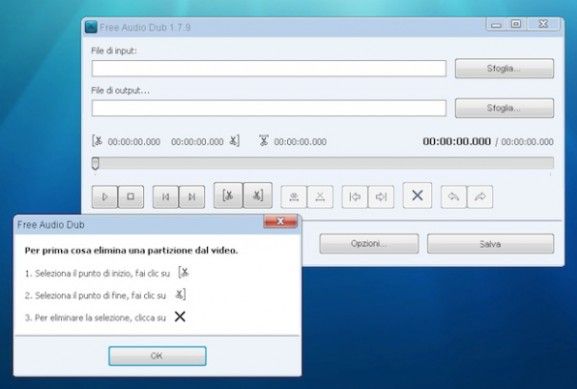The image size is (577, 389).
Task: Click the scissors icon in dialog step 1
Action: click(x=183, y=273)
